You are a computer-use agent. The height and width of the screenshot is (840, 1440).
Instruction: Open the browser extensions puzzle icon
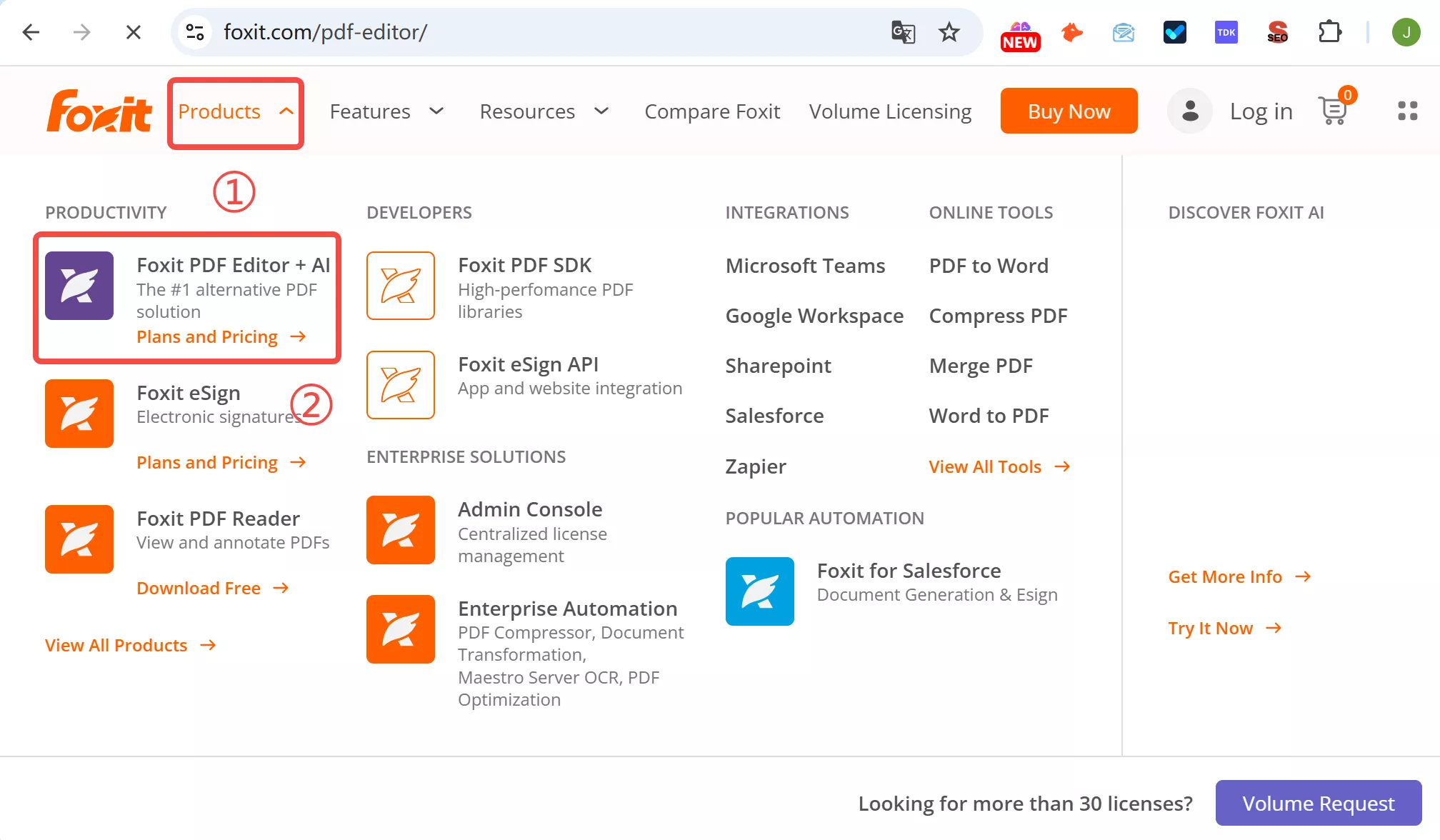[1329, 31]
